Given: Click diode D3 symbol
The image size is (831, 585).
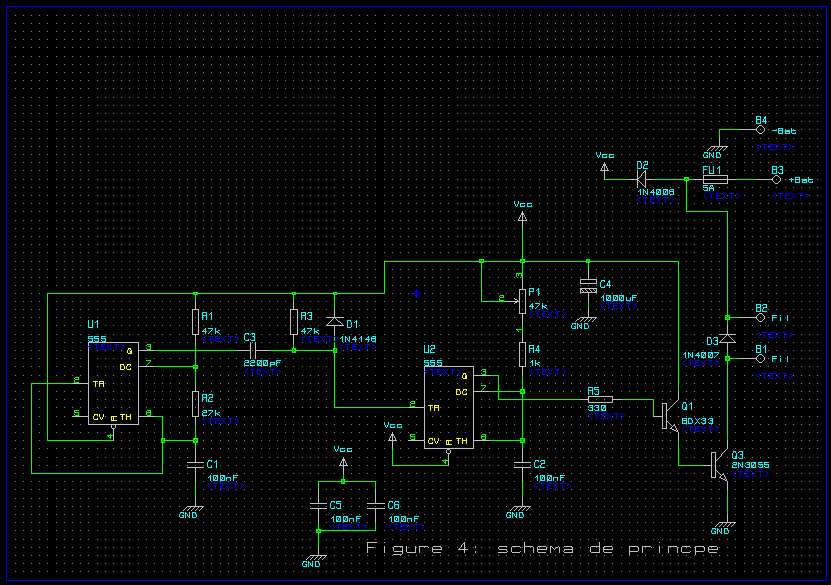Looking at the screenshot, I should tap(728, 338).
